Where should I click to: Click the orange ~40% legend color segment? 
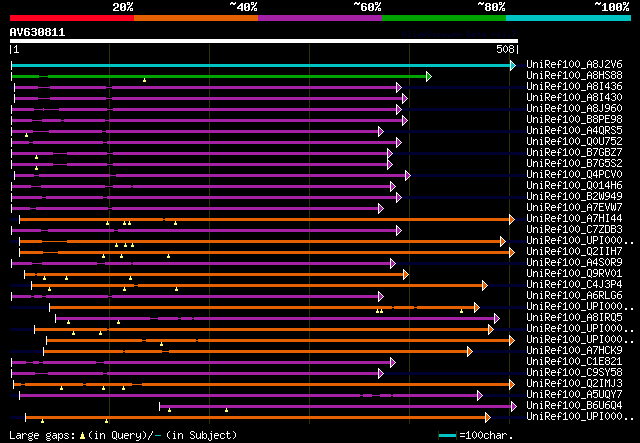pyautogui.click(x=196, y=18)
